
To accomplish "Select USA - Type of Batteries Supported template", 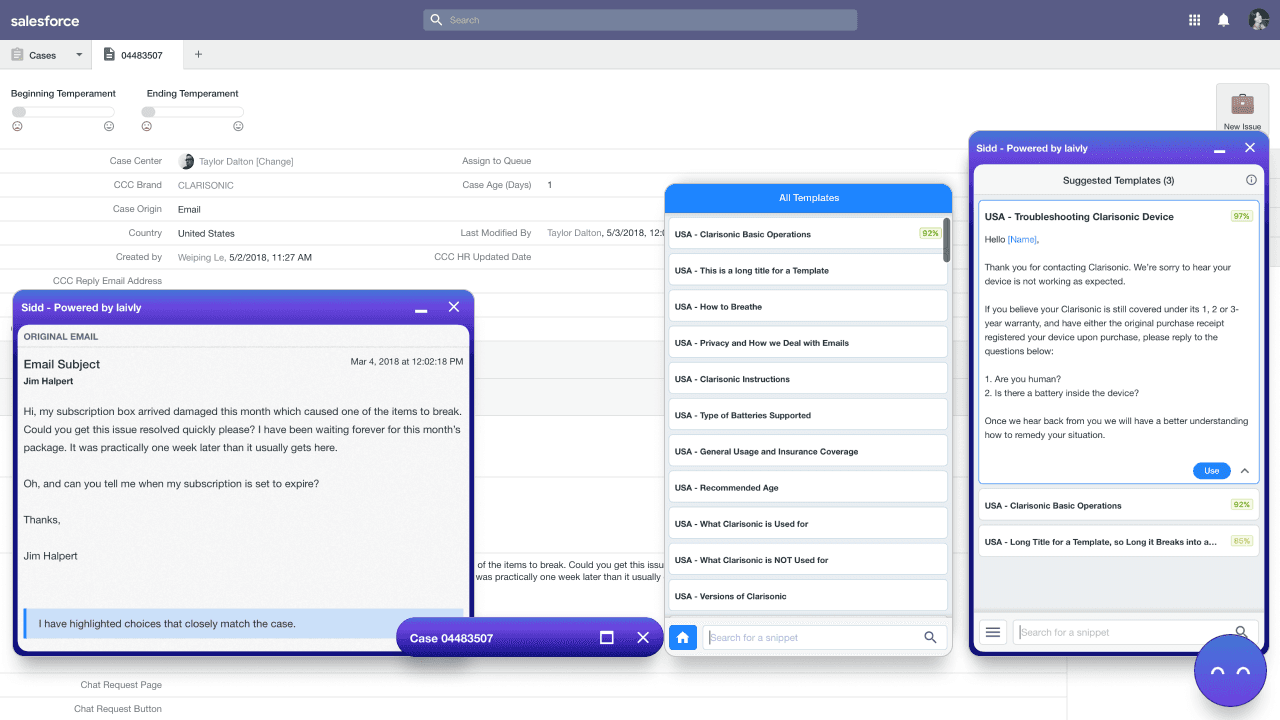I will coord(807,415).
